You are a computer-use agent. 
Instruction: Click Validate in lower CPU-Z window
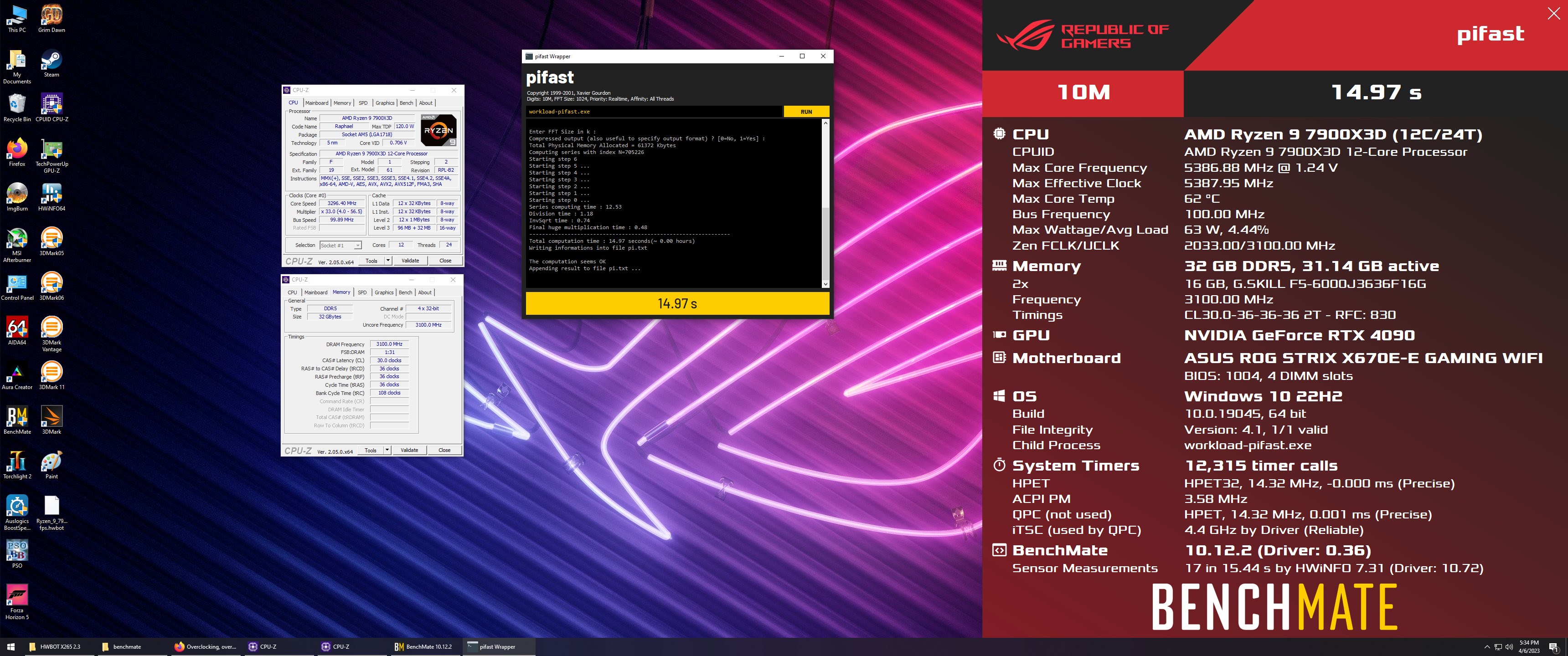[409, 450]
